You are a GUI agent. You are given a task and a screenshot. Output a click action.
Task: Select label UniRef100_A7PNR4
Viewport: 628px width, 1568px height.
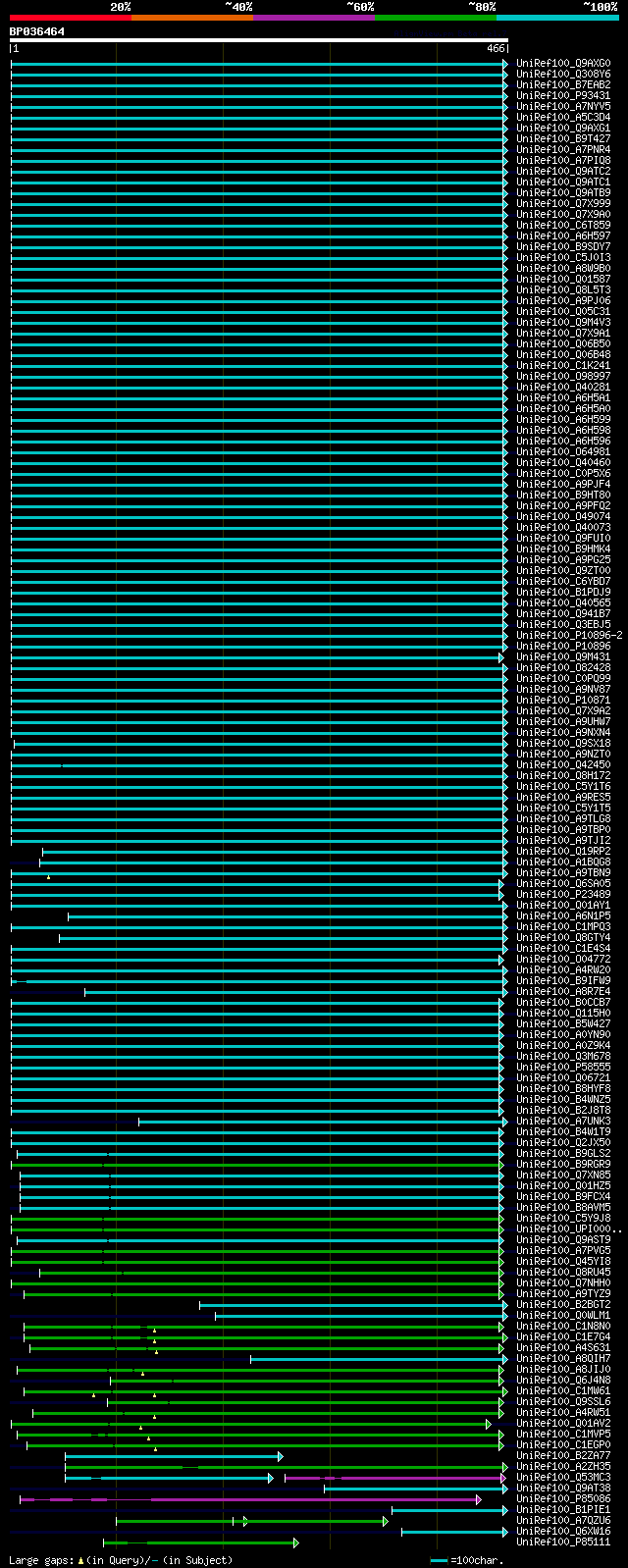[563, 150]
